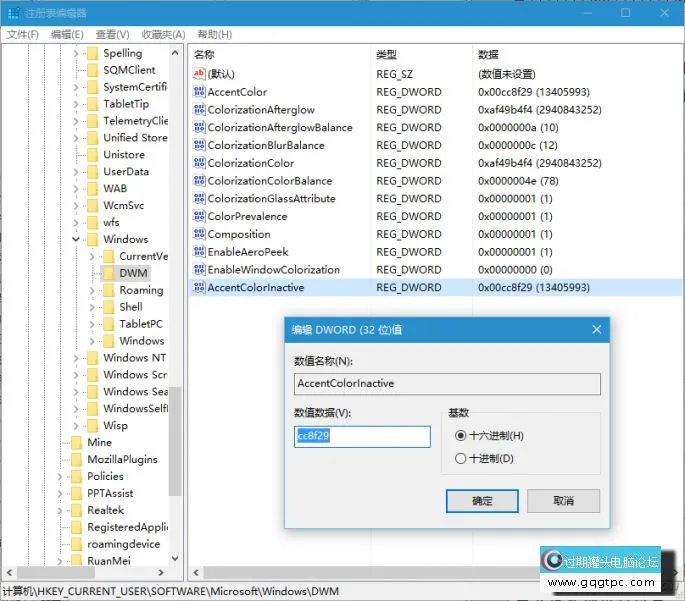Click the Realtek folder icon
This screenshot has height=601, width=685.
pos(76,510)
